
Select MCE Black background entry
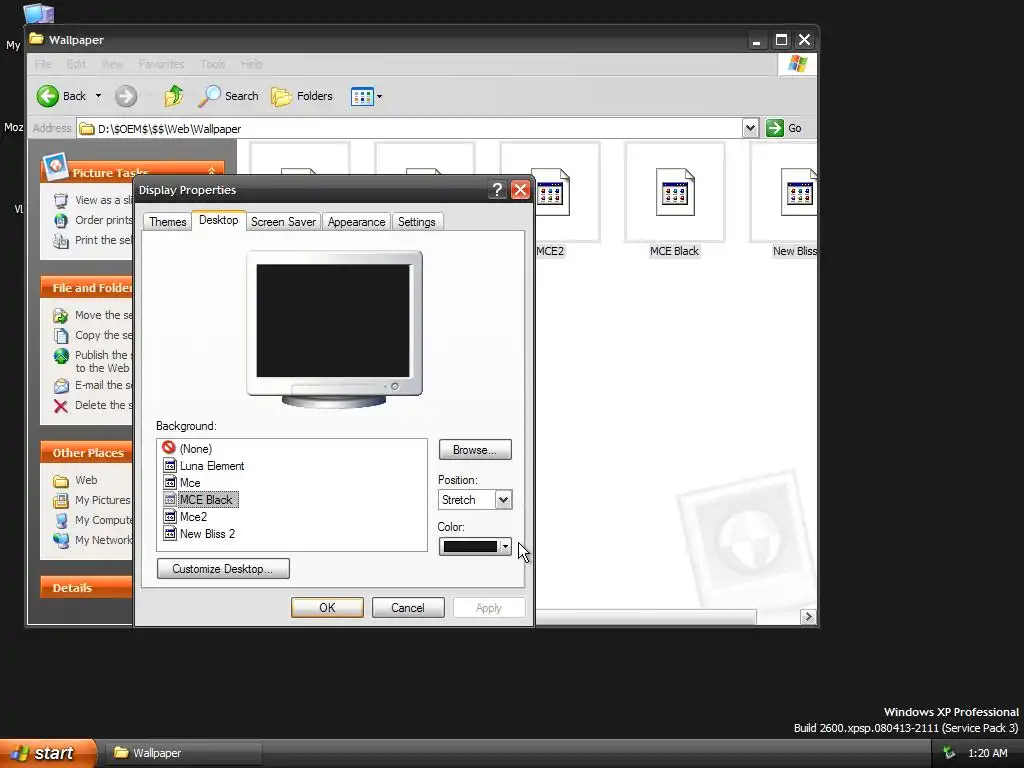tap(206, 500)
